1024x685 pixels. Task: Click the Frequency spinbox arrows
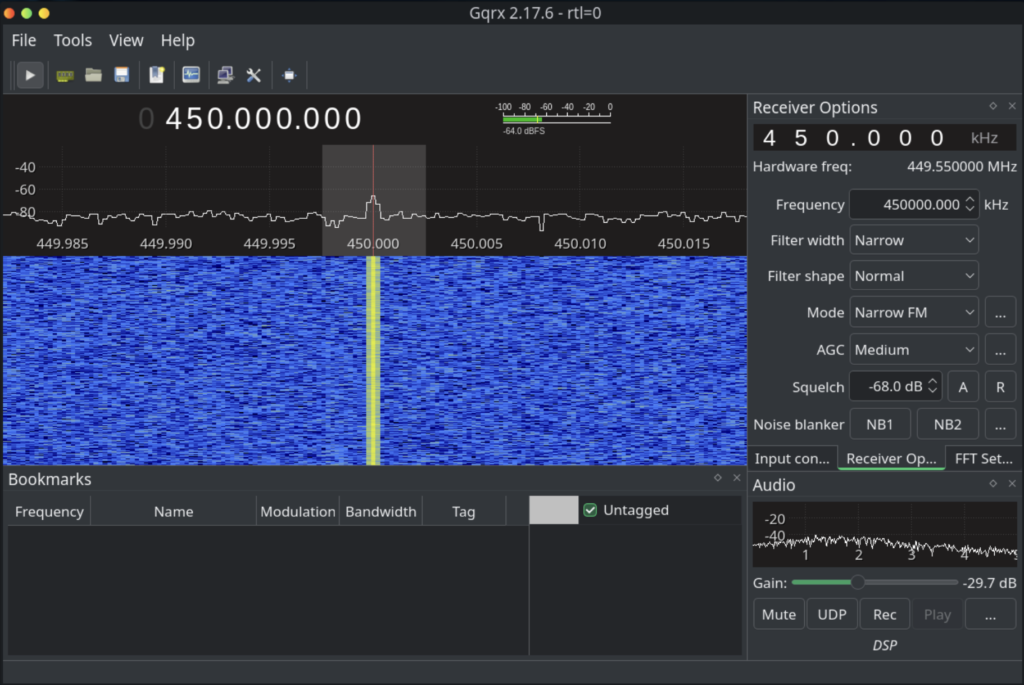[x=970, y=204]
